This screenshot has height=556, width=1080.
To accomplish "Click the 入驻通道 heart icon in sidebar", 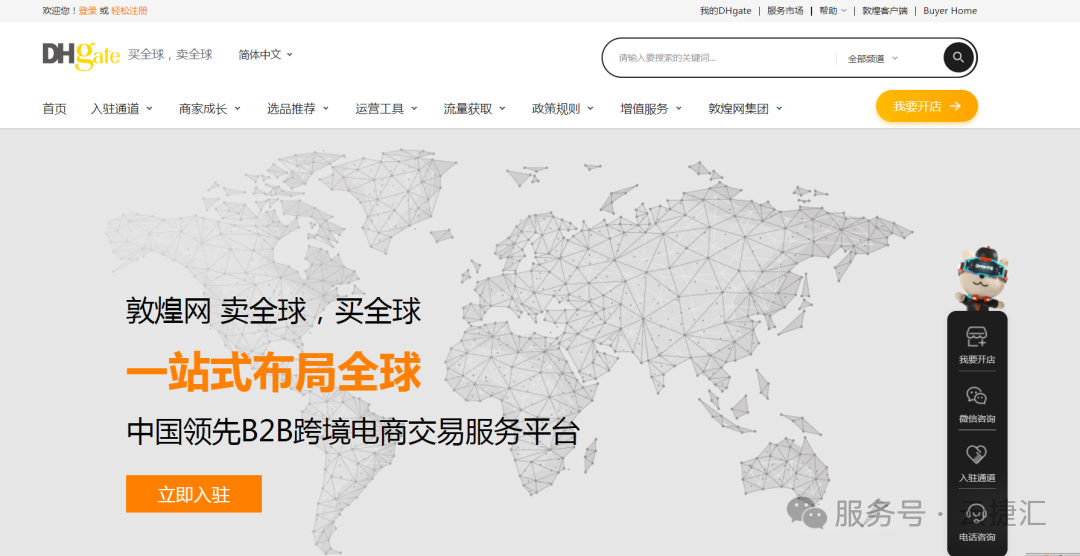I will 977,455.
